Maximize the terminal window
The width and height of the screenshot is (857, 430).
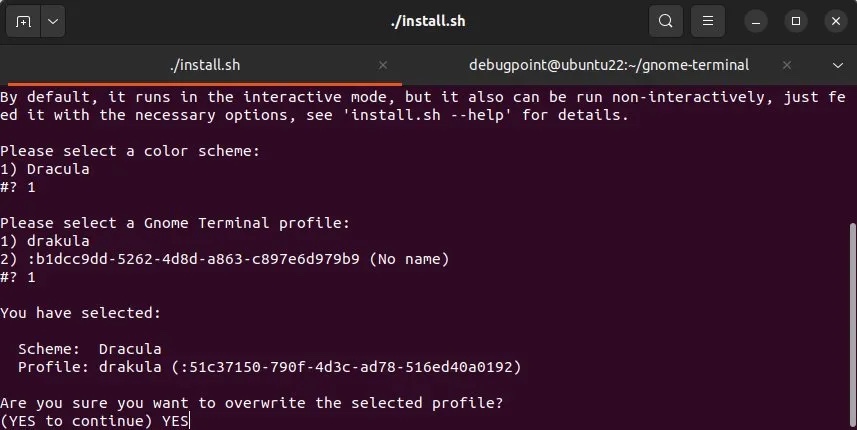[796, 20]
